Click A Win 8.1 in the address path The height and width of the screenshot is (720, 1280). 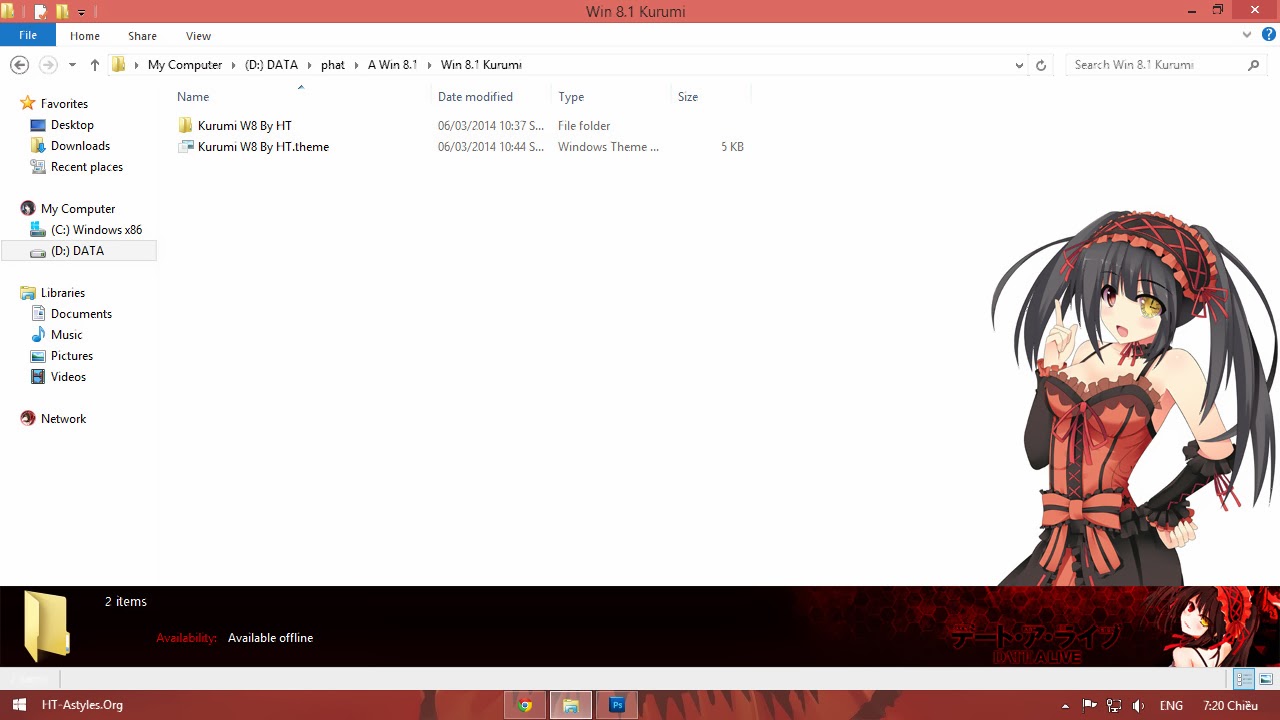[392, 65]
